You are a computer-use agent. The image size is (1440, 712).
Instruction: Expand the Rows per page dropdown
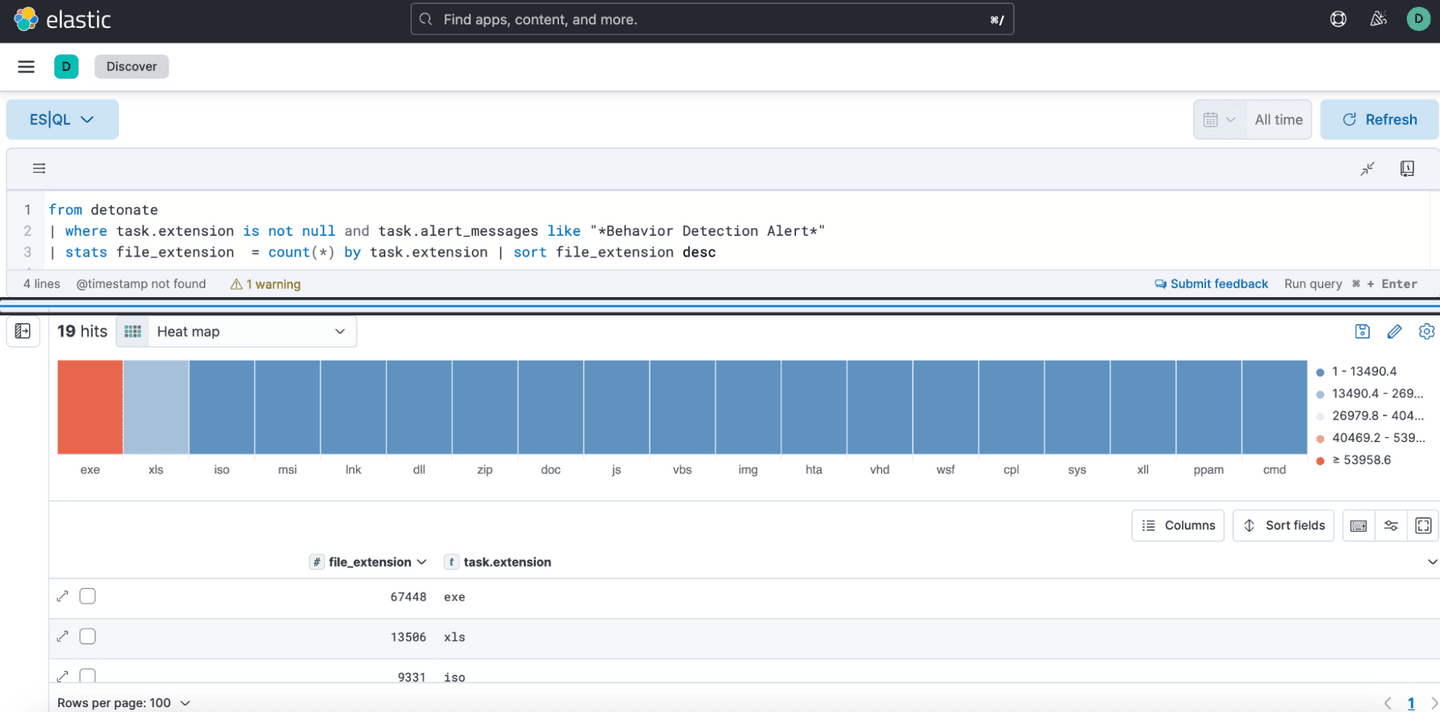[x=124, y=702]
